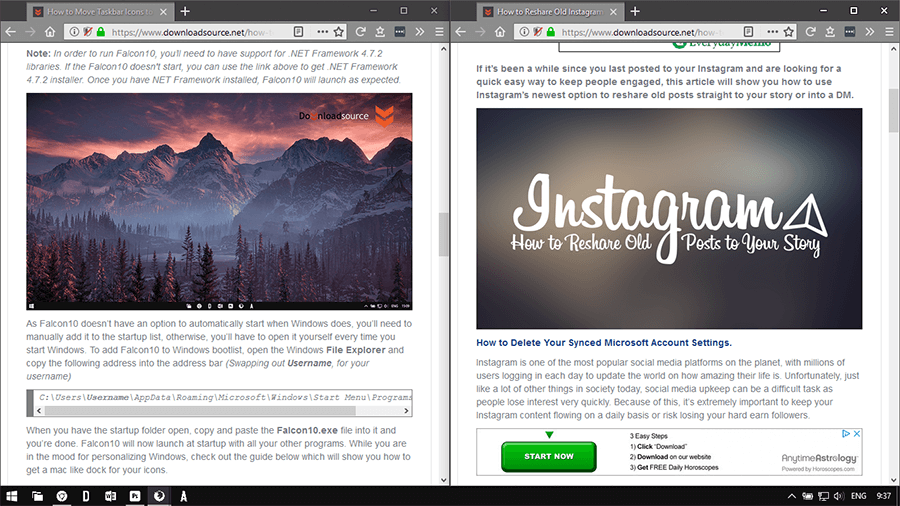Open bookmarks library icon in left window
The image size is (900, 506).
380,32
